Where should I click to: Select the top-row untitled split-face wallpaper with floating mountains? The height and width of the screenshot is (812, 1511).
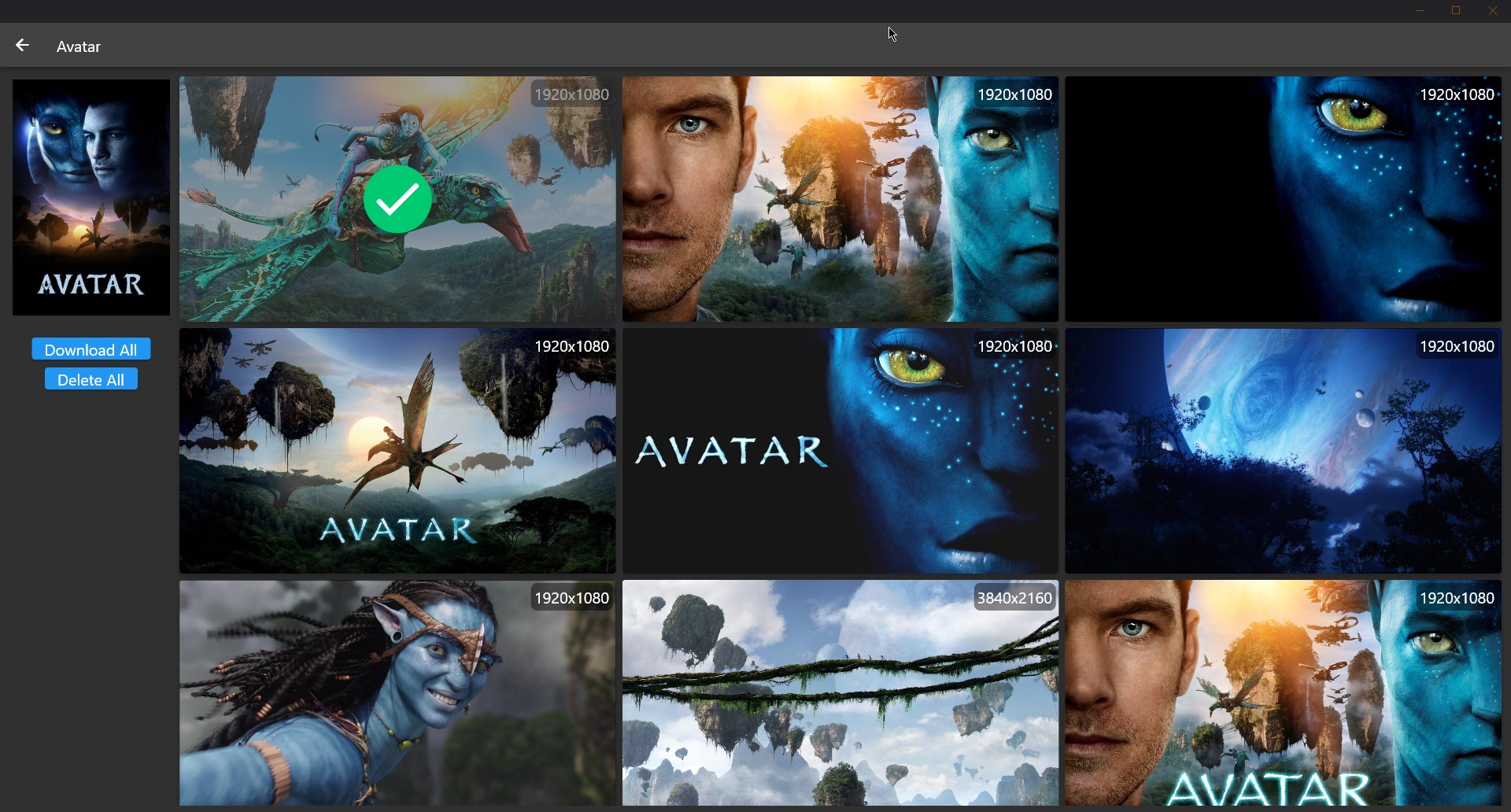pyautogui.click(x=840, y=199)
